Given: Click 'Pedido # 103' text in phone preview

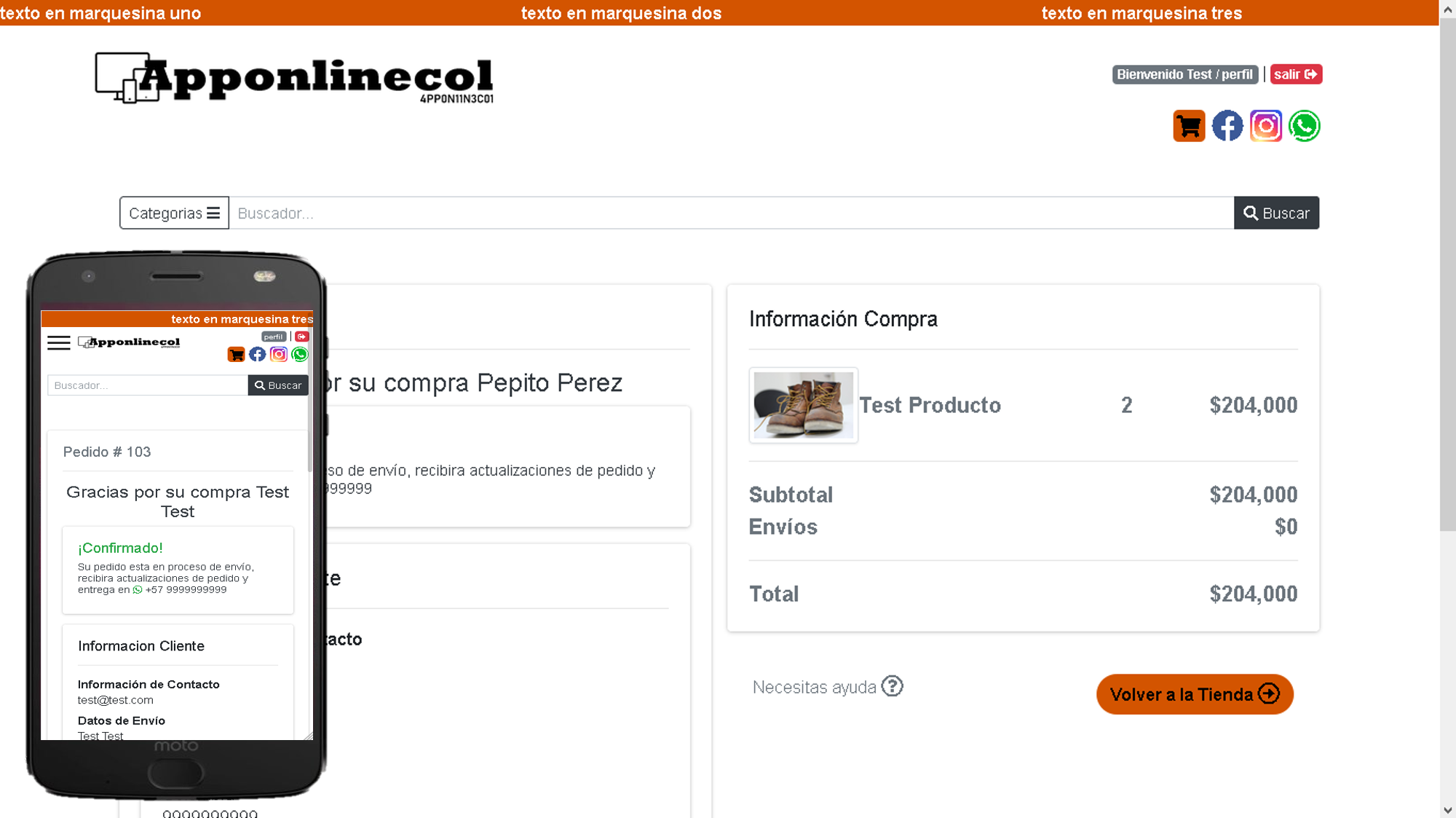Looking at the screenshot, I should pos(107,452).
